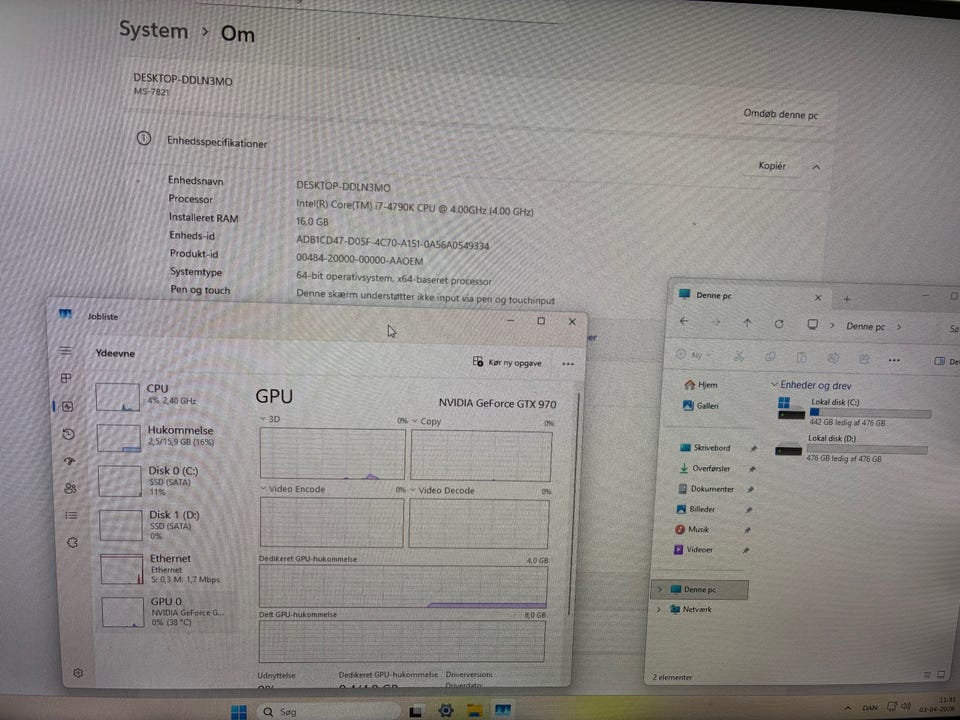The height and width of the screenshot is (720, 960).
Task: Open the three-dot more menu in Task Manager
Action: [568, 364]
